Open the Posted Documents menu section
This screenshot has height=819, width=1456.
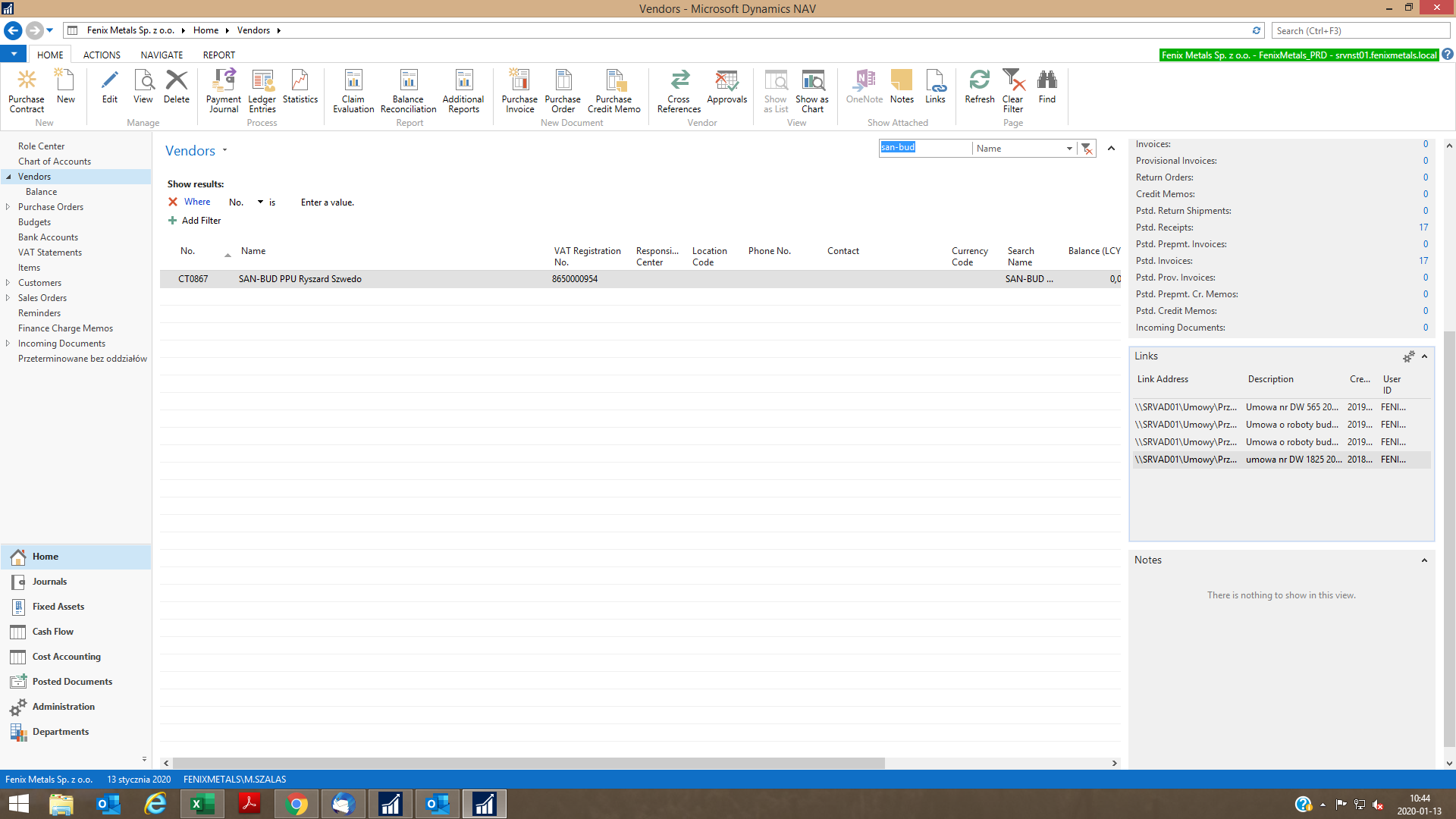76,682
